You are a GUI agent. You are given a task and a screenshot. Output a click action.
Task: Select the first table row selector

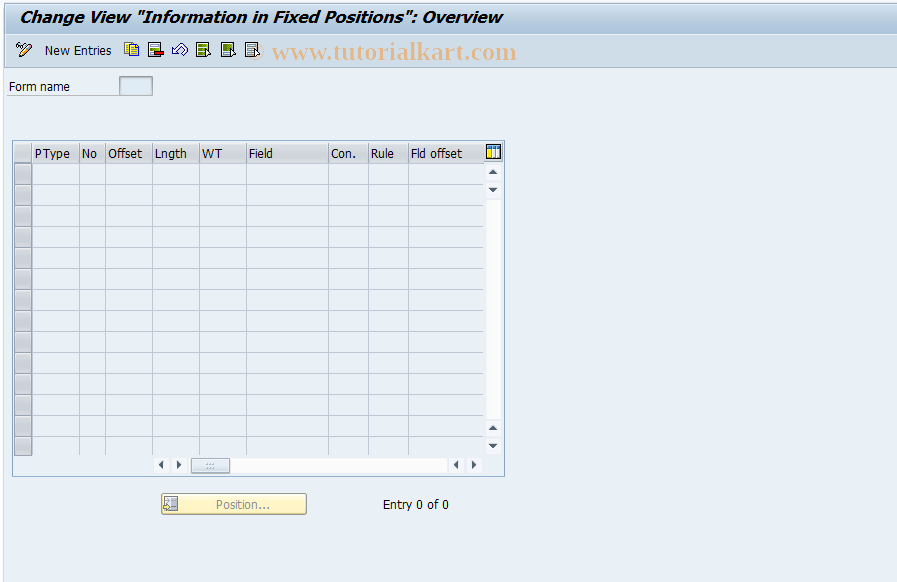tap(23, 174)
